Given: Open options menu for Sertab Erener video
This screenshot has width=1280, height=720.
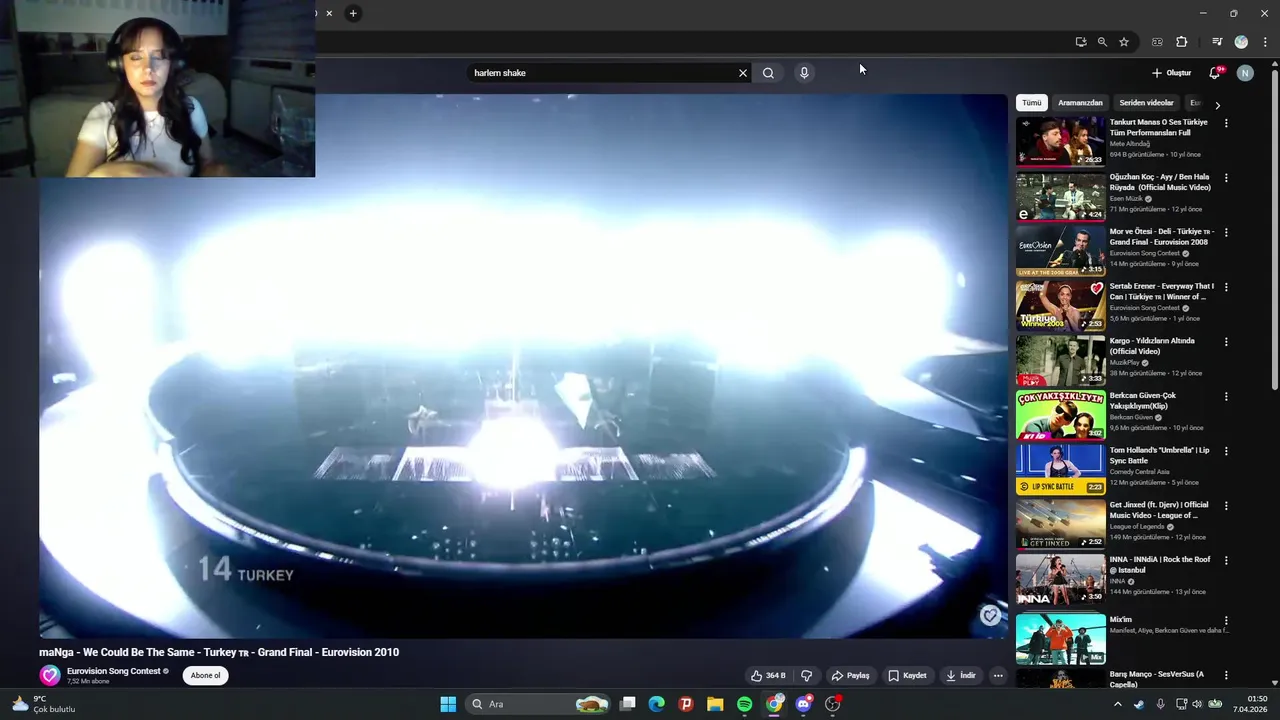Looking at the screenshot, I should coord(1226,288).
